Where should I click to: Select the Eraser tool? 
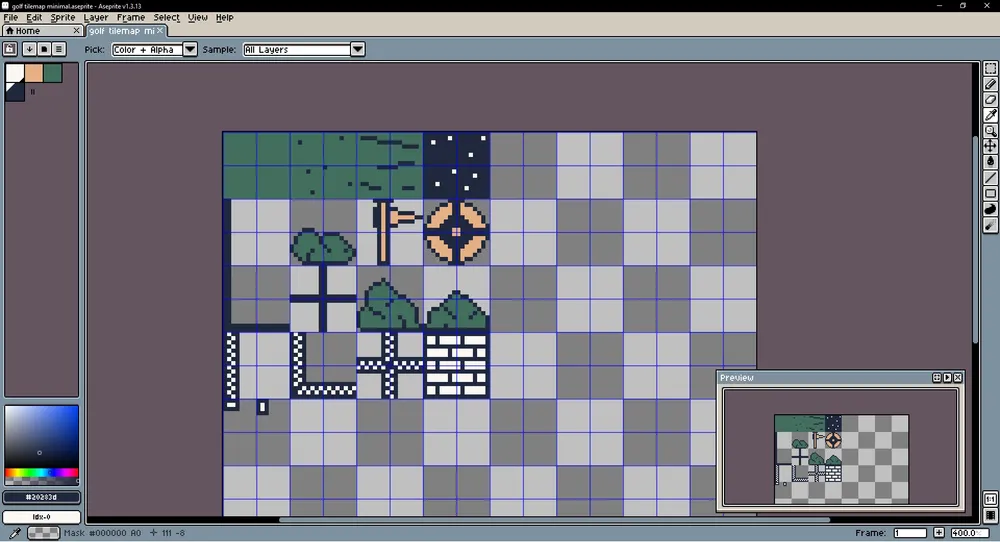click(990, 100)
